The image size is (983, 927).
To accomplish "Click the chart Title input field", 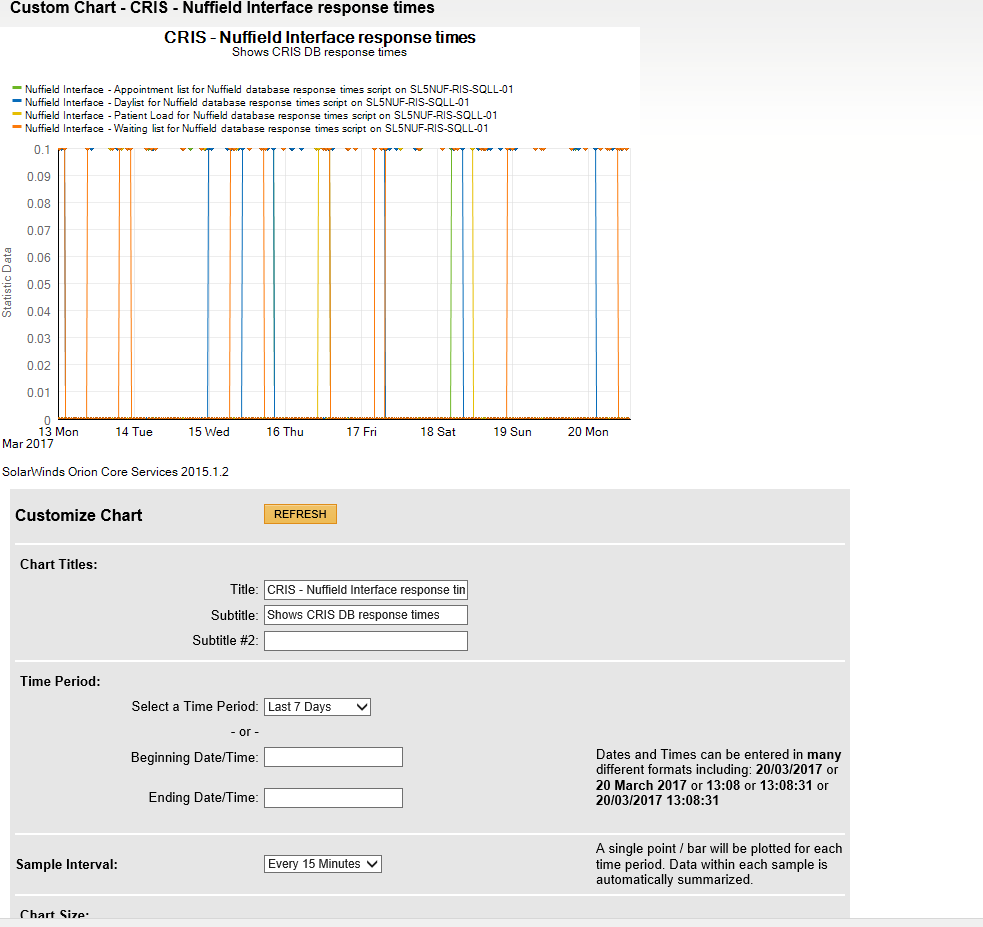I will point(365,590).
